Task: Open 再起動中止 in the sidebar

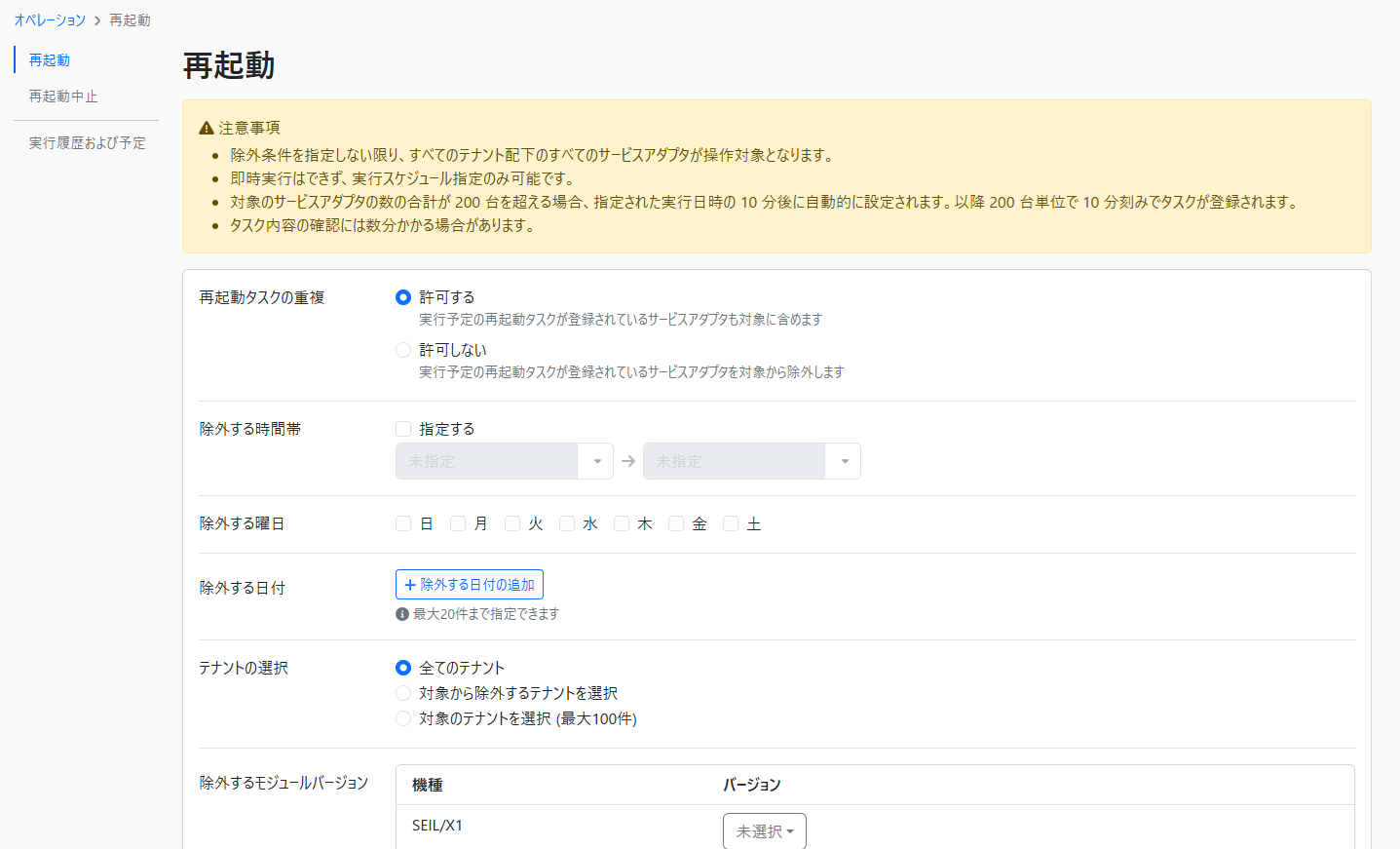Action: [63, 96]
